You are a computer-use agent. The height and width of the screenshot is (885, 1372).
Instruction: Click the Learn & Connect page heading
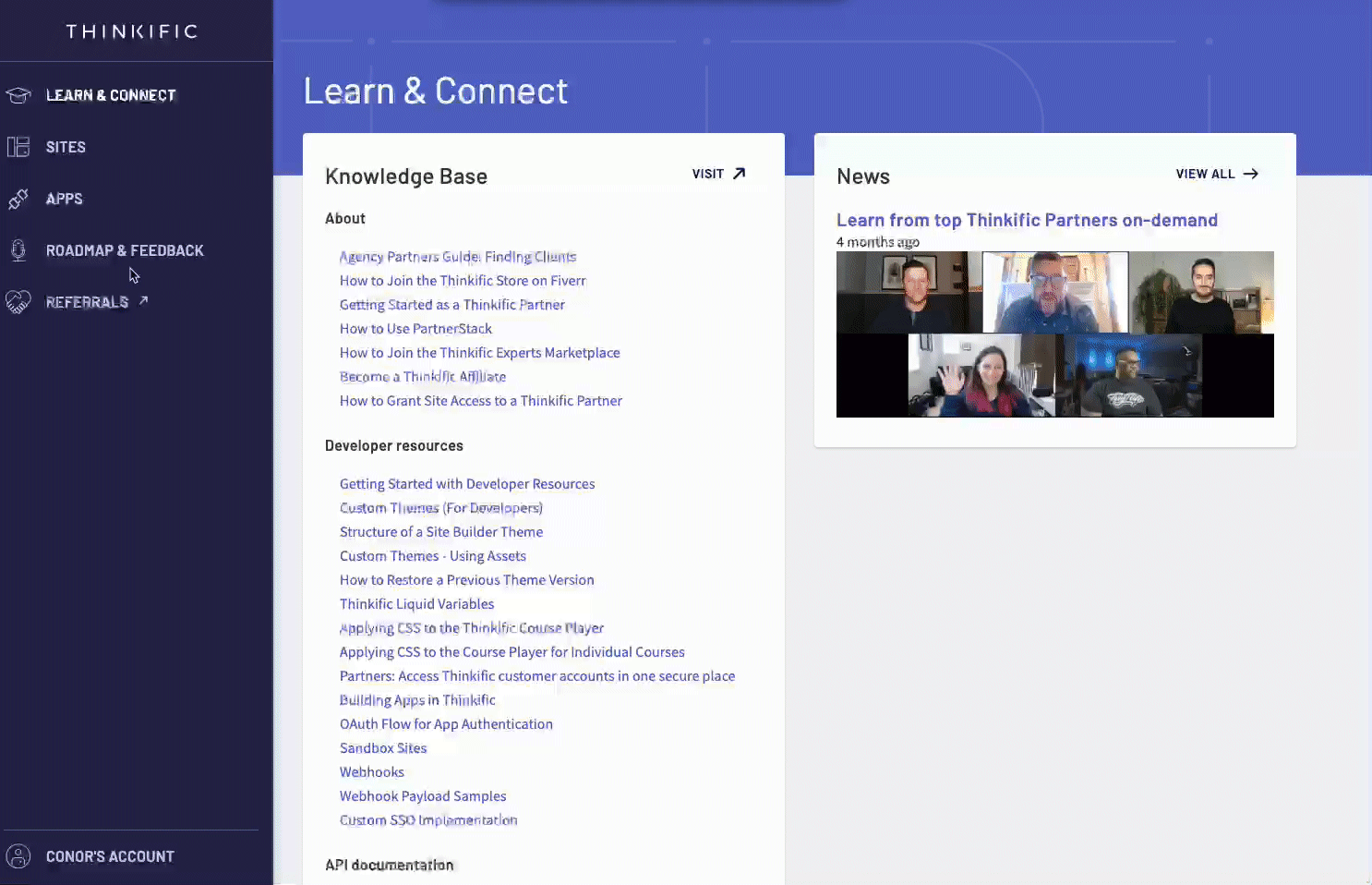436,91
